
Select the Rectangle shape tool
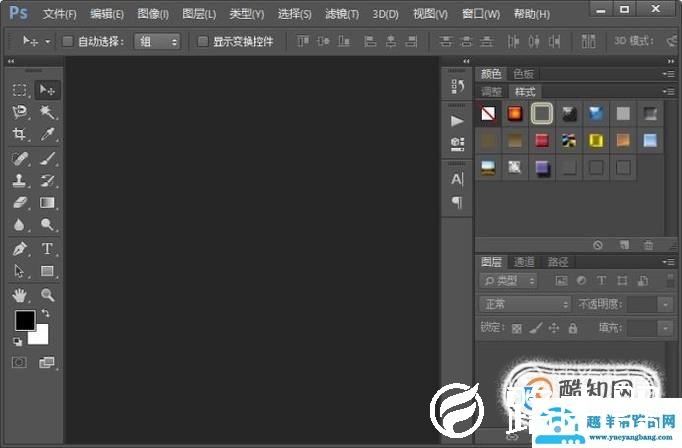pyautogui.click(x=47, y=271)
